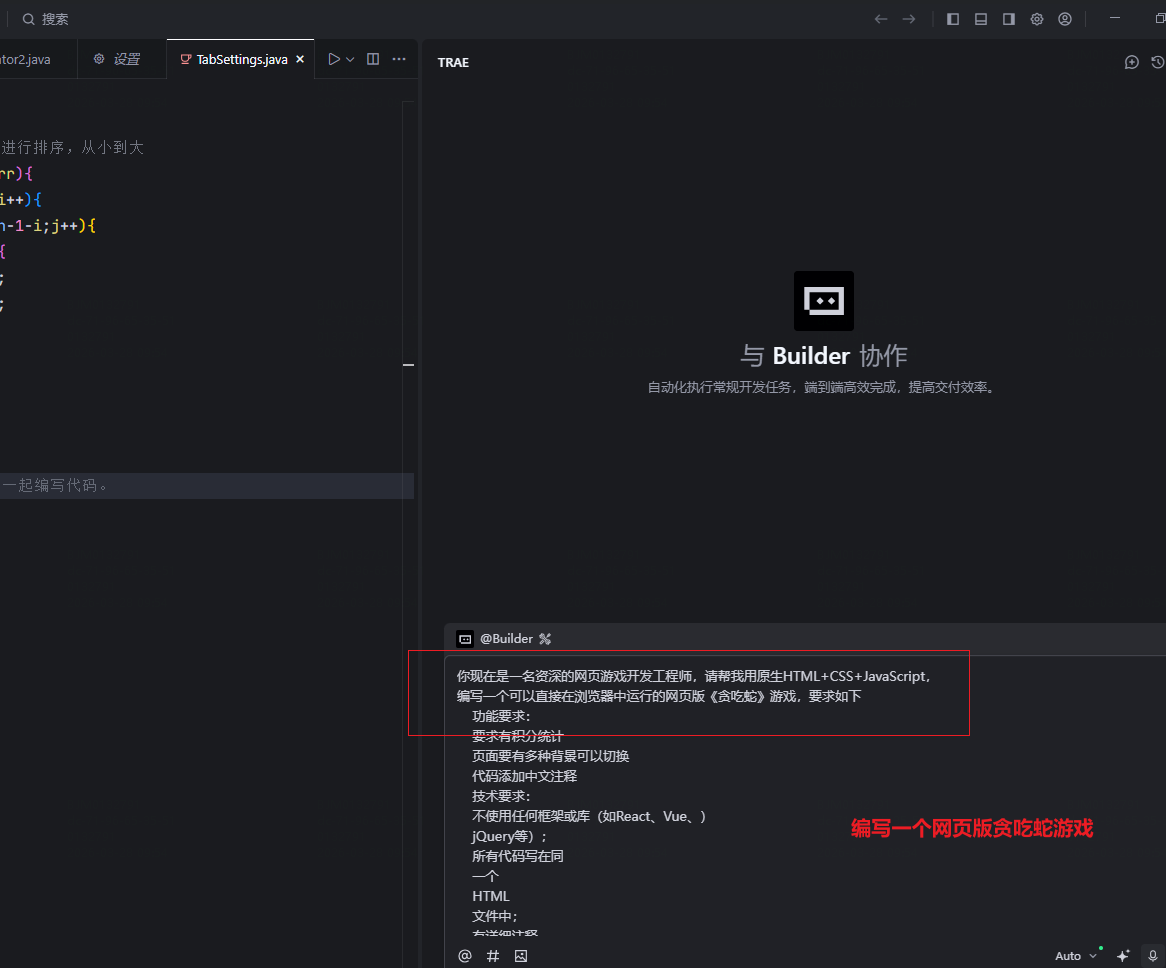
Task: Attach an image to the chat
Action: click(x=521, y=956)
